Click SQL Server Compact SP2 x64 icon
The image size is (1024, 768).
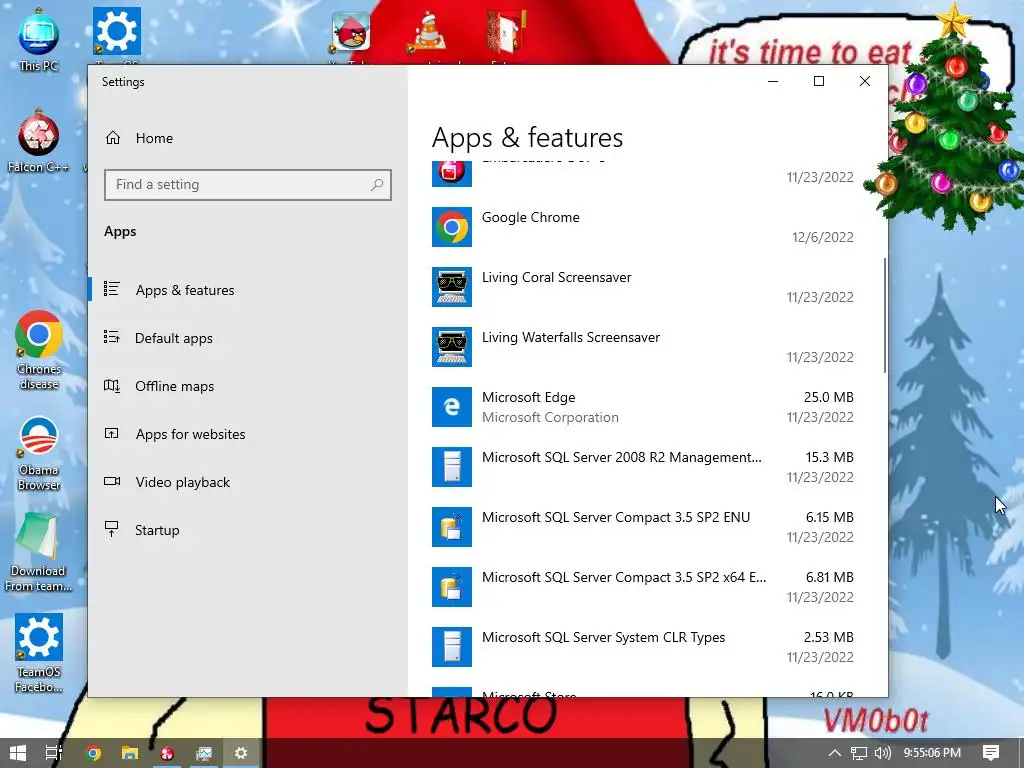[x=452, y=588]
